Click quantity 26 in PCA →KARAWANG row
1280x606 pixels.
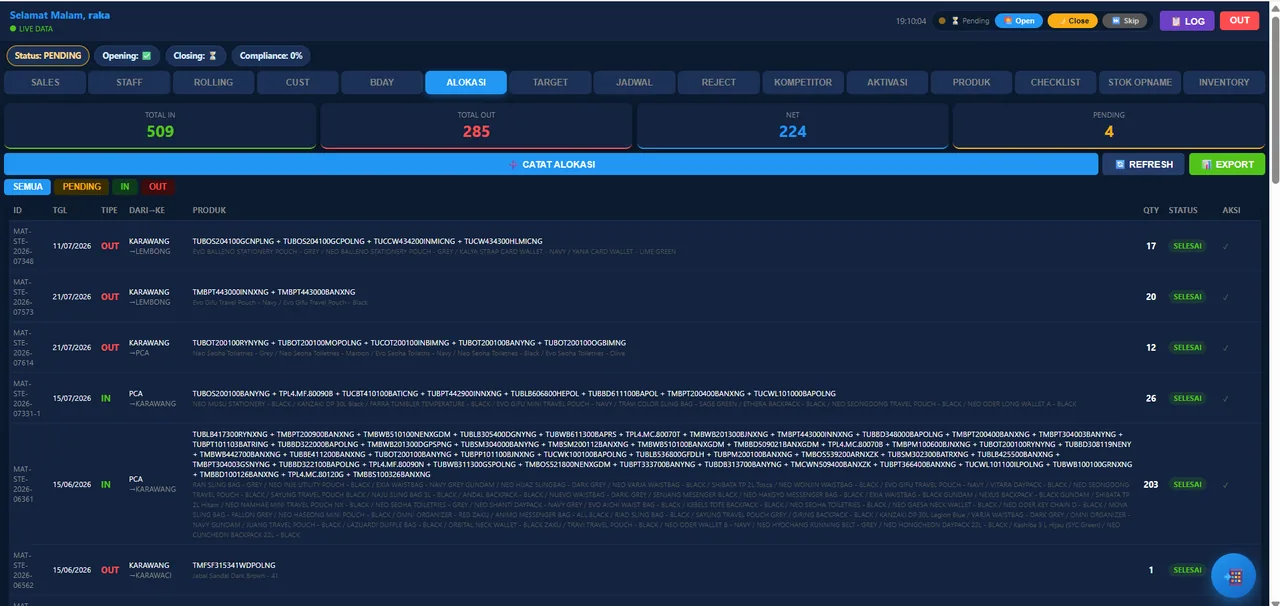click(x=1151, y=399)
